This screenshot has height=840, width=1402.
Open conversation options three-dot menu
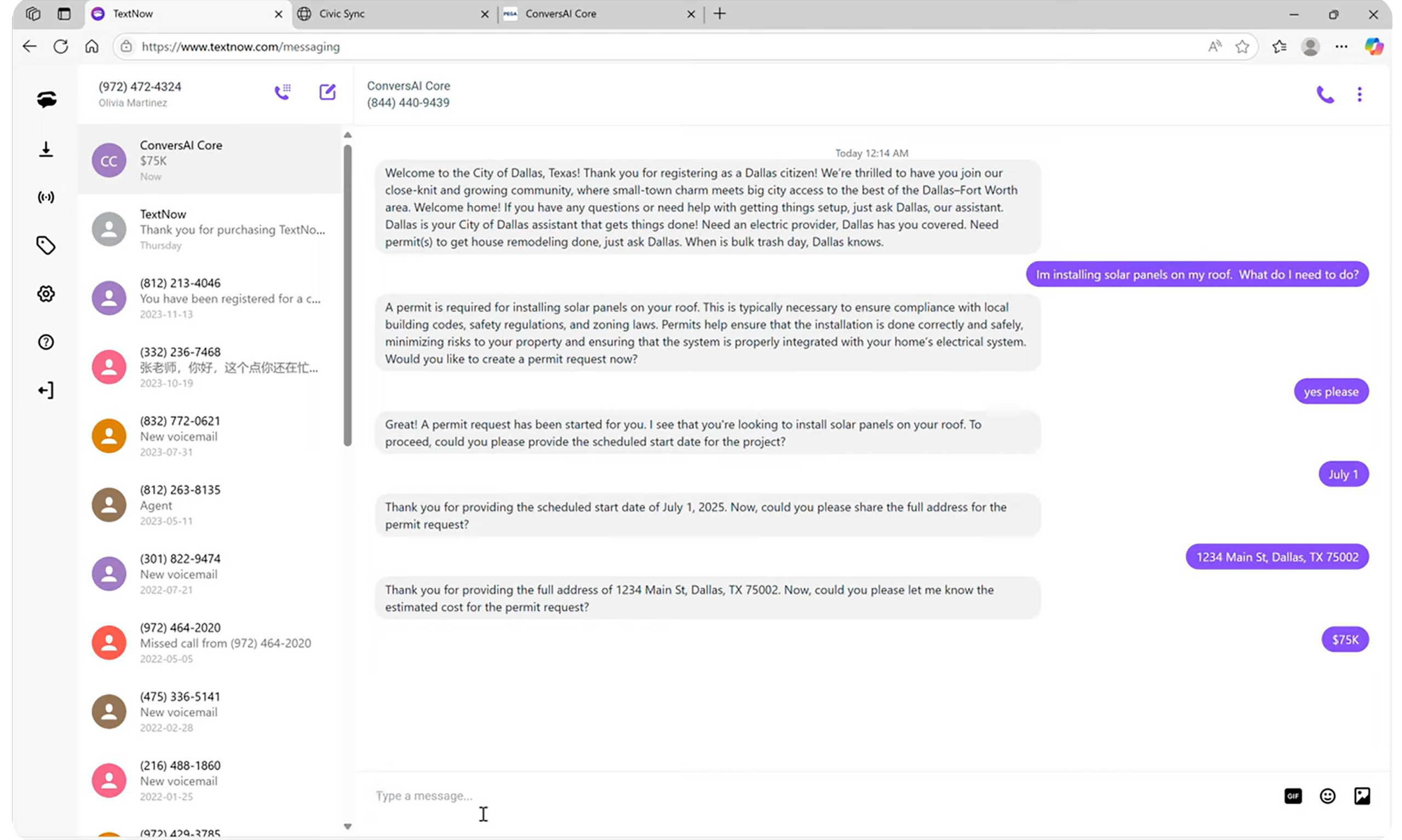[1359, 94]
